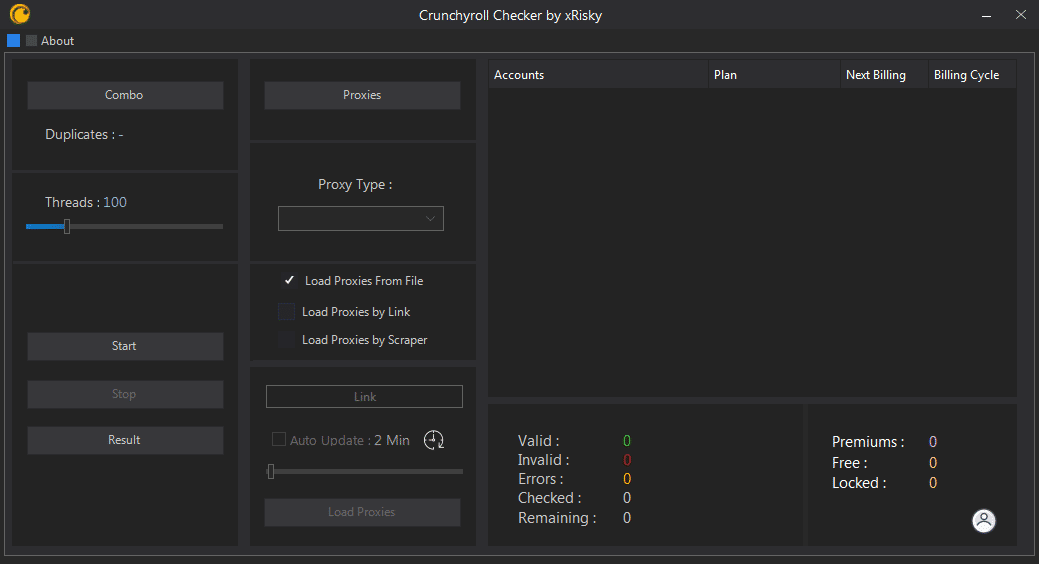Click the Auto Update interval slider handle

point(270,471)
